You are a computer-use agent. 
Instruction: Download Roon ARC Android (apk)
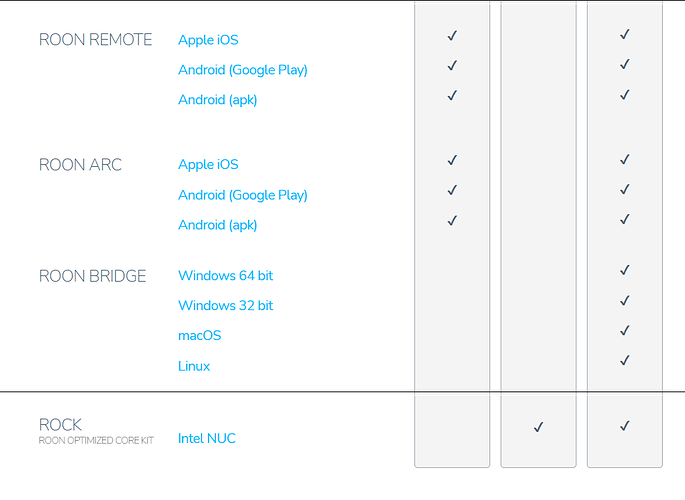[x=217, y=225]
